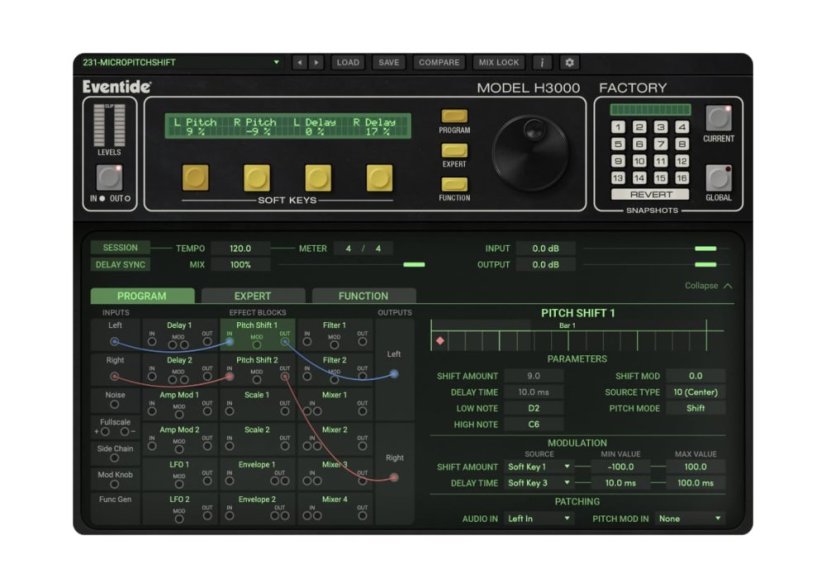
Task: Switch to the FUNCTION tab
Action: point(362,296)
